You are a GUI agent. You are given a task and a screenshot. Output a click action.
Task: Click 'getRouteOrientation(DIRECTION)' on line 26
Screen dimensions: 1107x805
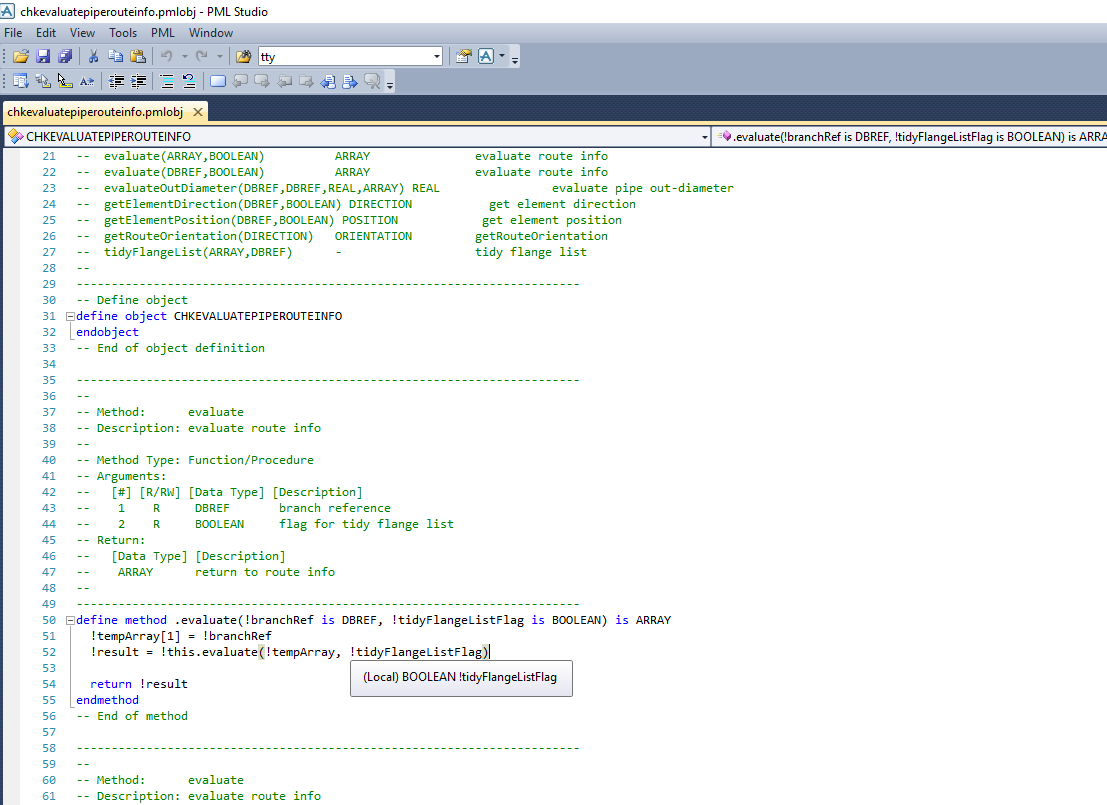(208, 236)
